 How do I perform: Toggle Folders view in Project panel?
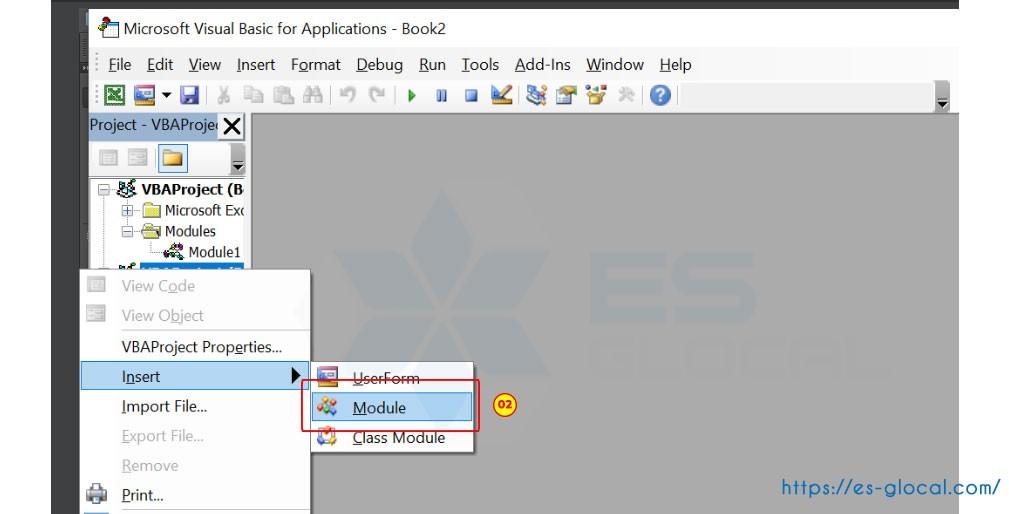tap(172, 158)
